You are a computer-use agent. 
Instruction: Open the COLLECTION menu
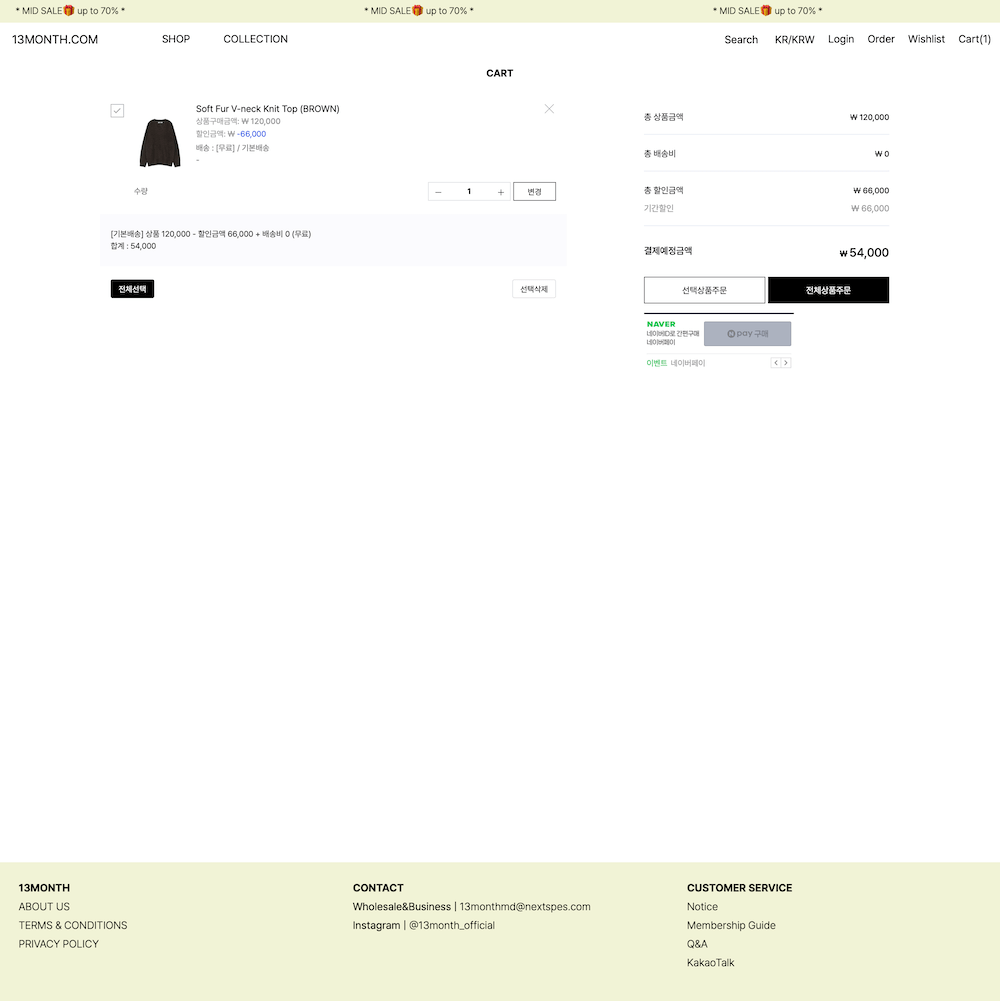click(x=255, y=39)
